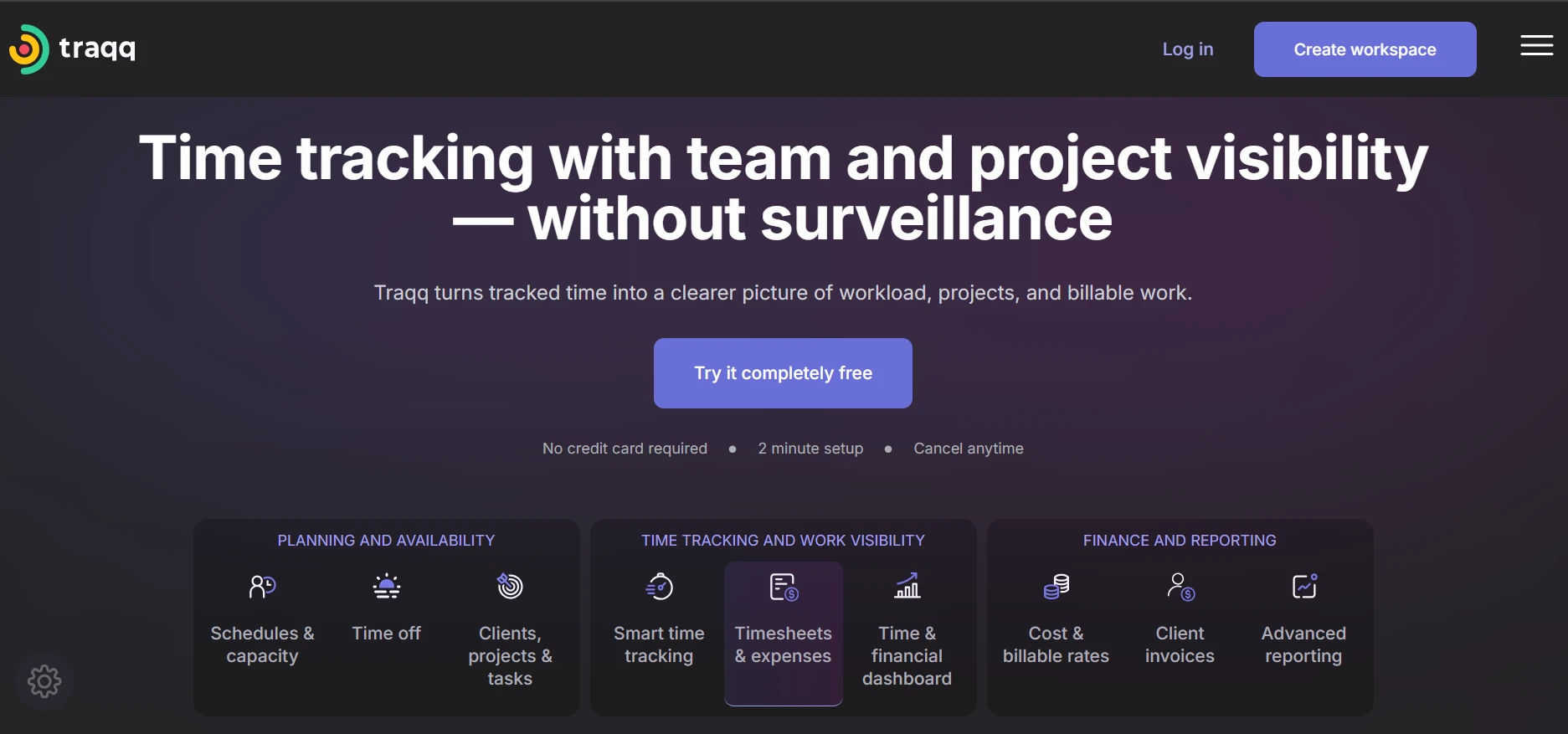The width and height of the screenshot is (1568, 734).
Task: Click the Time & financial dashboard chart icon
Action: (x=907, y=586)
